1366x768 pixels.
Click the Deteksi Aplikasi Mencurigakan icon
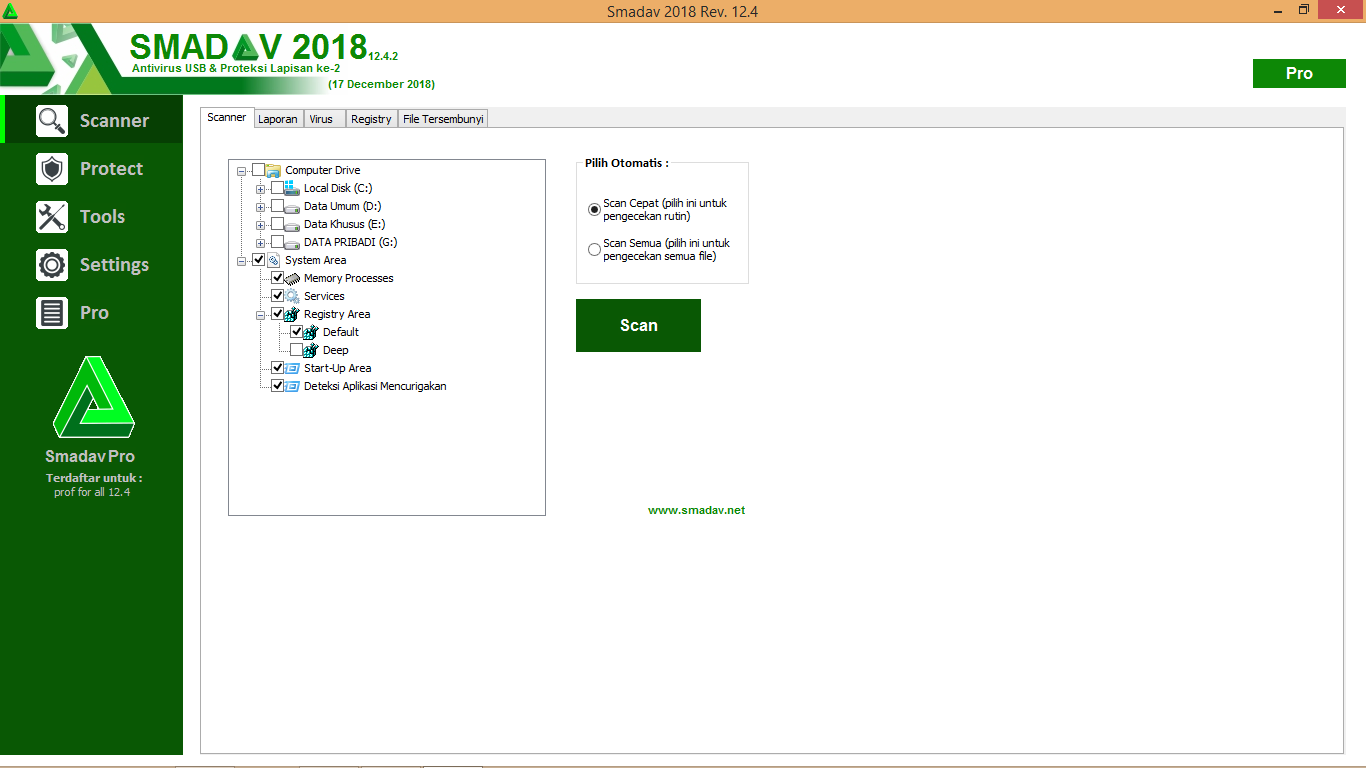click(x=292, y=386)
